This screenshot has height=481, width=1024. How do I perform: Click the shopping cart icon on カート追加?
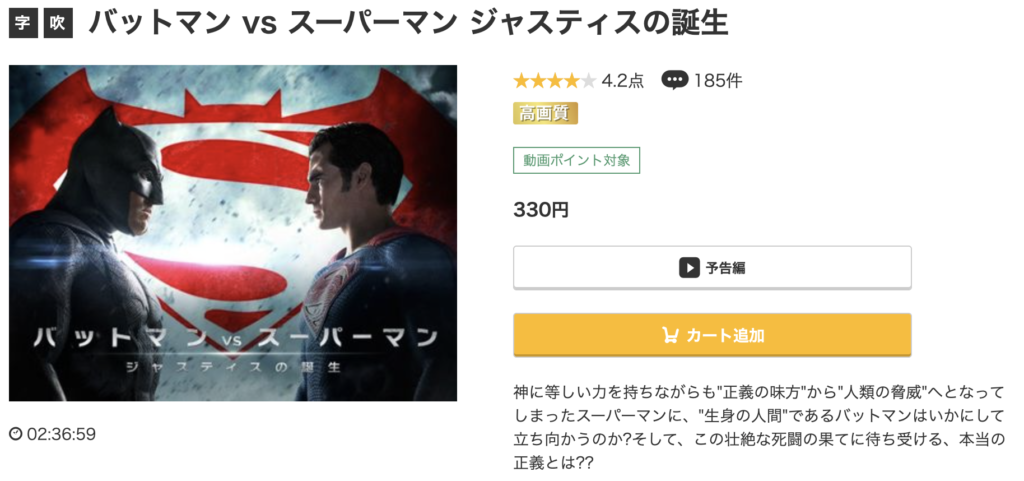click(670, 335)
